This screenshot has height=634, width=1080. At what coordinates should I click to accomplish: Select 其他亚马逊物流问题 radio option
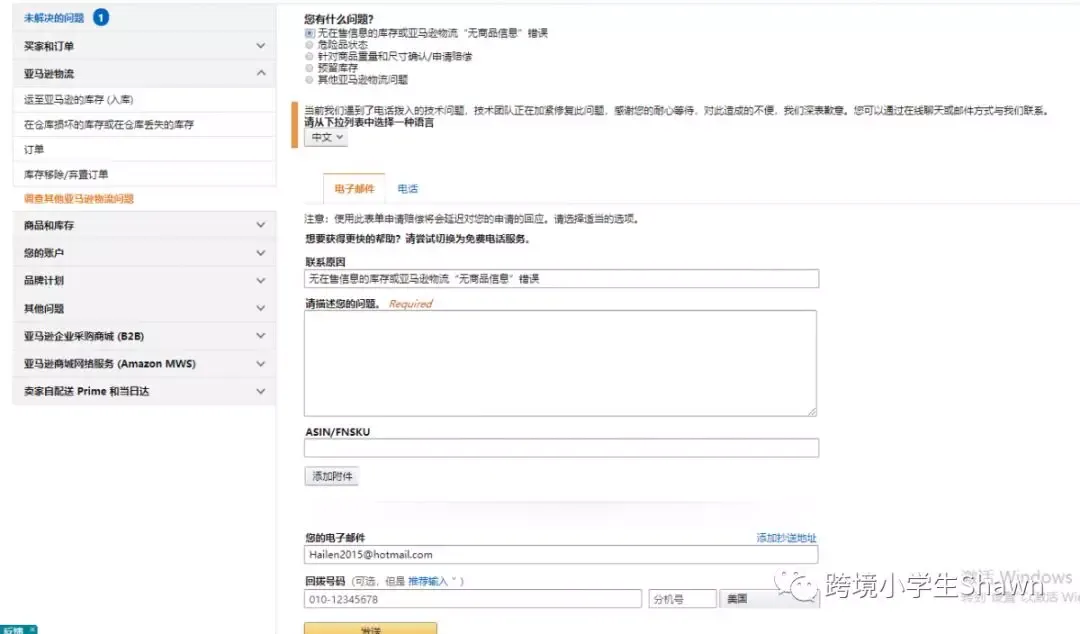pyautogui.click(x=309, y=80)
